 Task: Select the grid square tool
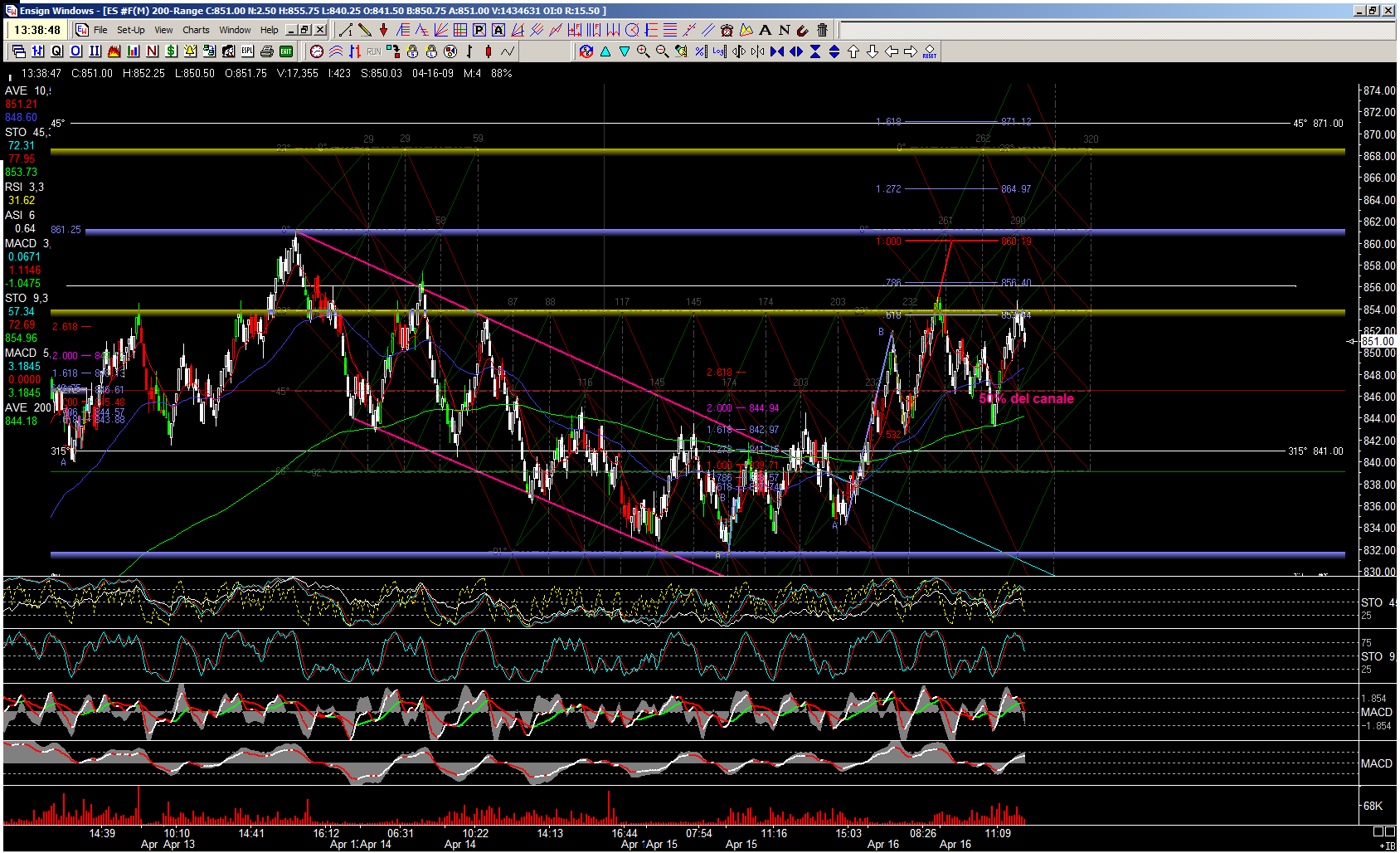(x=460, y=30)
